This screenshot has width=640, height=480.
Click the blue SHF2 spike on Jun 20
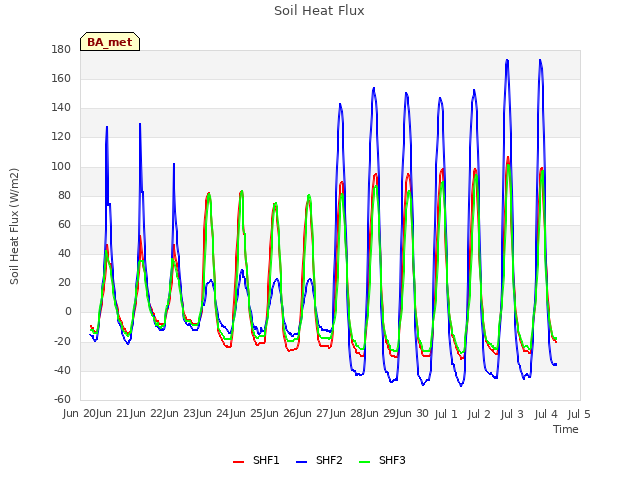point(107,127)
